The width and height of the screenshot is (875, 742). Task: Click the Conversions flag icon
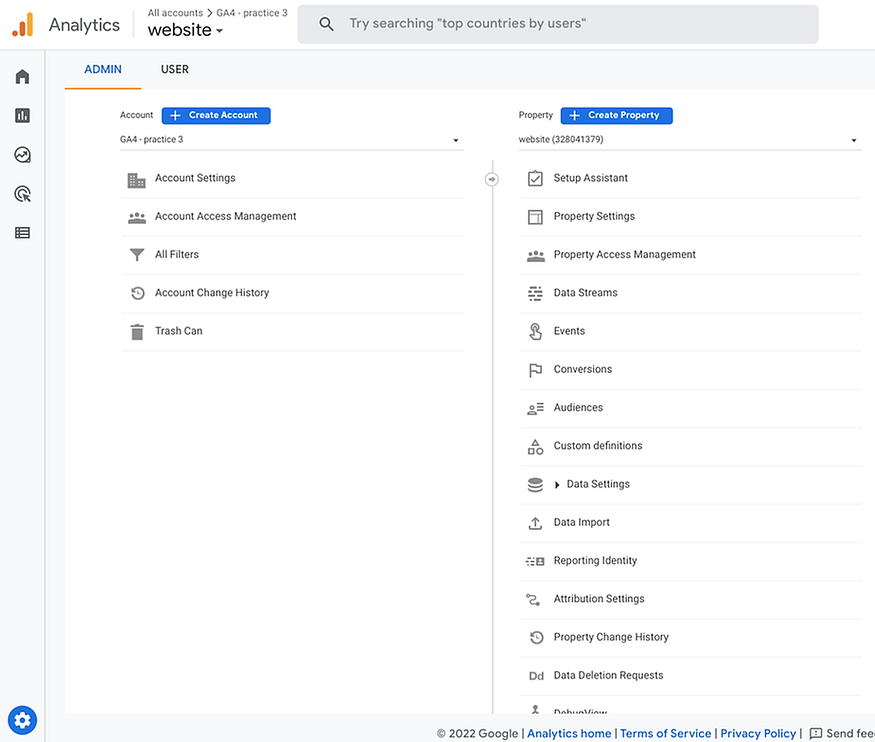[x=535, y=370]
